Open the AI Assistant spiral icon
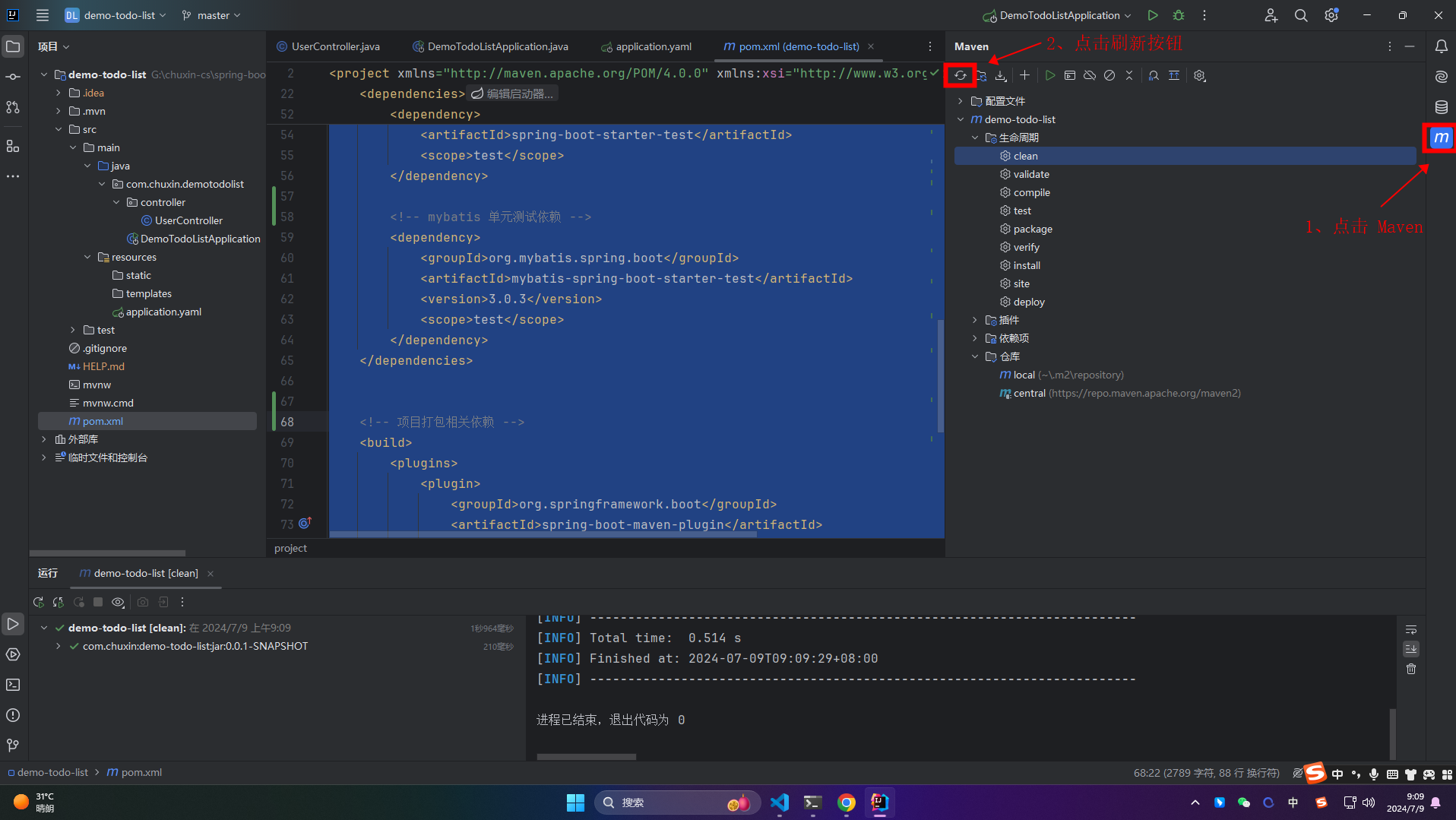This screenshot has width=1456, height=820. click(x=1441, y=77)
